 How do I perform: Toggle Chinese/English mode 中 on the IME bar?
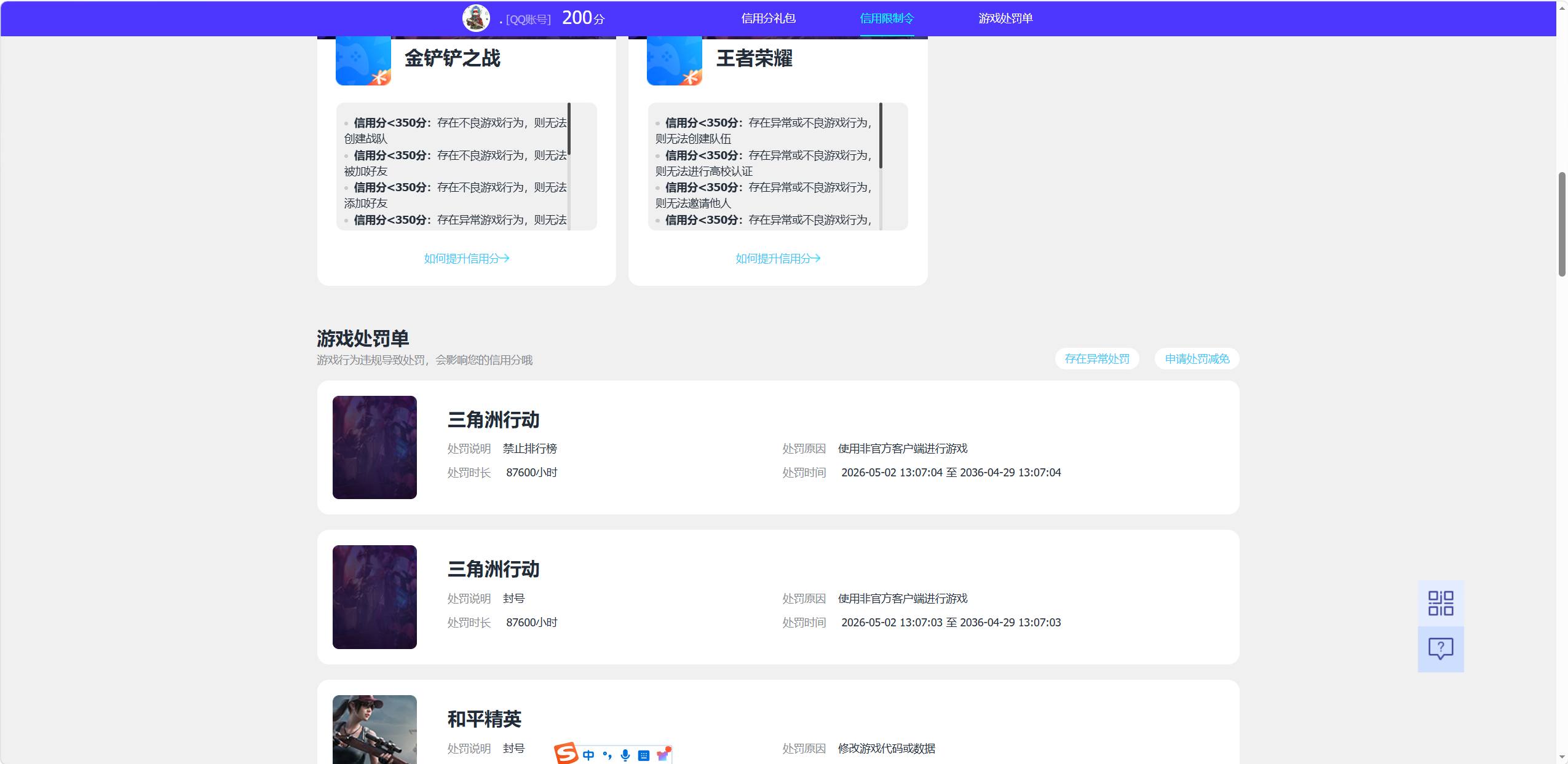click(588, 755)
